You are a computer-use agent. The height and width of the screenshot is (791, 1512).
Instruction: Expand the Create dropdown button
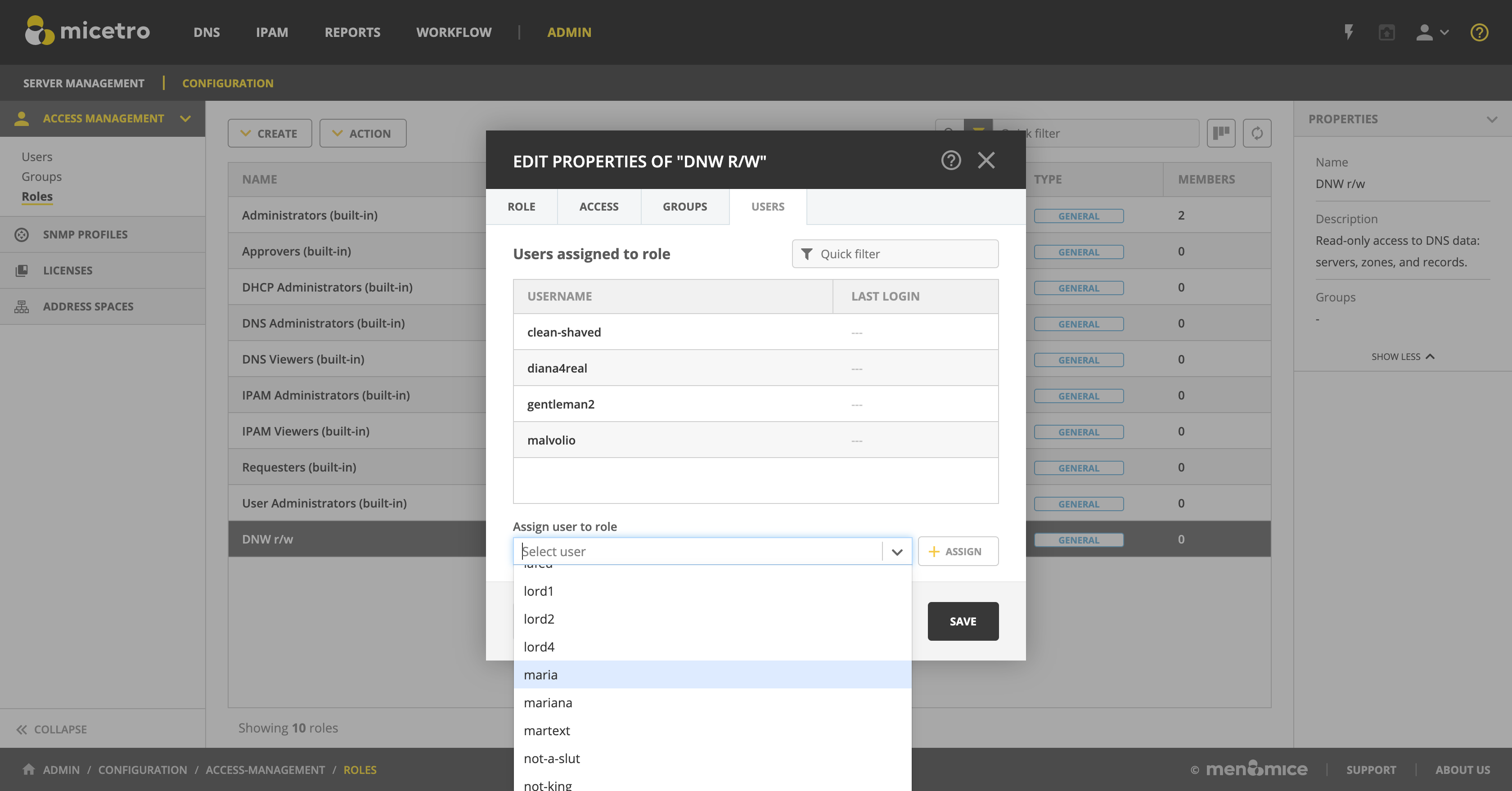click(x=270, y=134)
